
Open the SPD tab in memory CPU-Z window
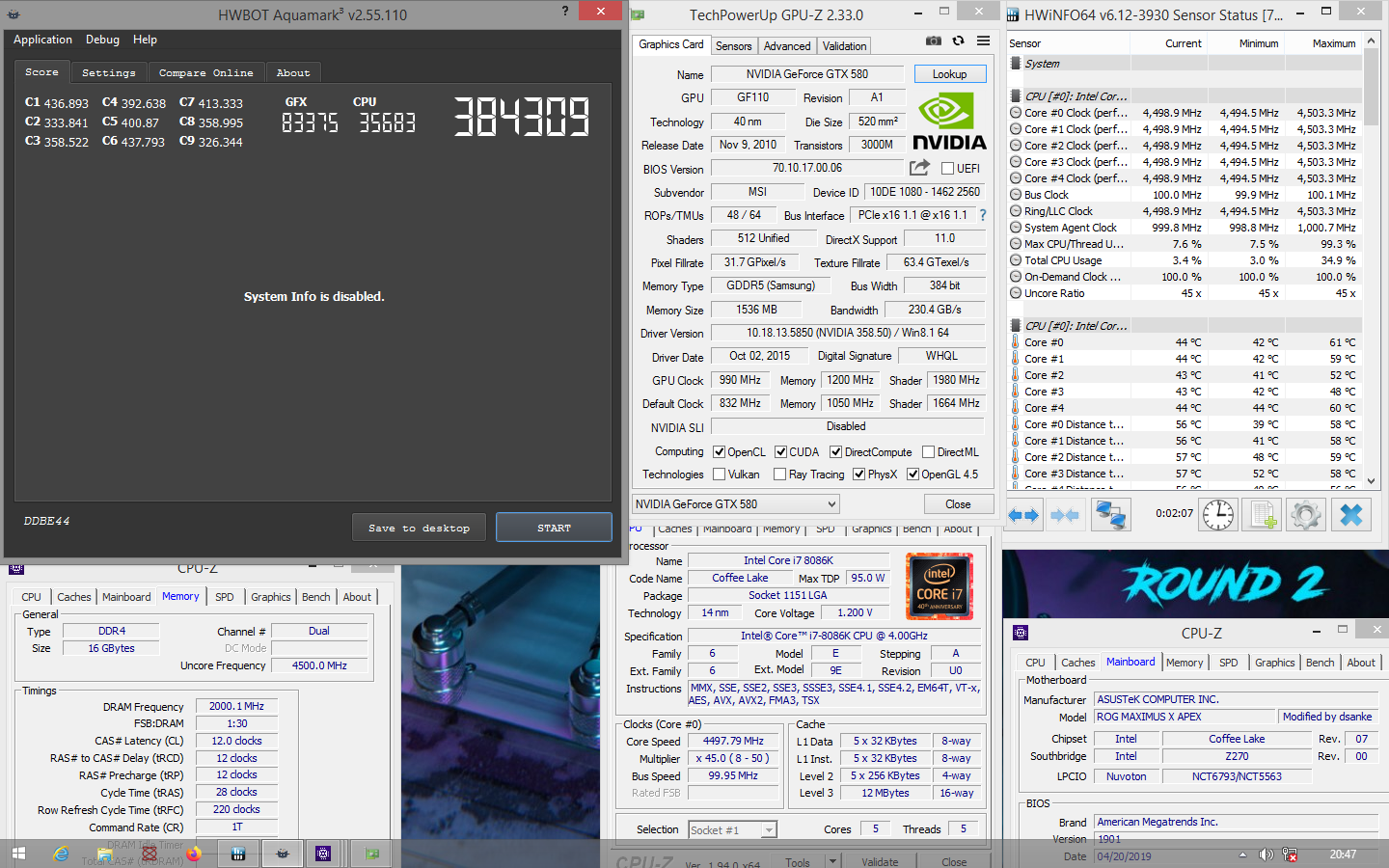[x=224, y=597]
